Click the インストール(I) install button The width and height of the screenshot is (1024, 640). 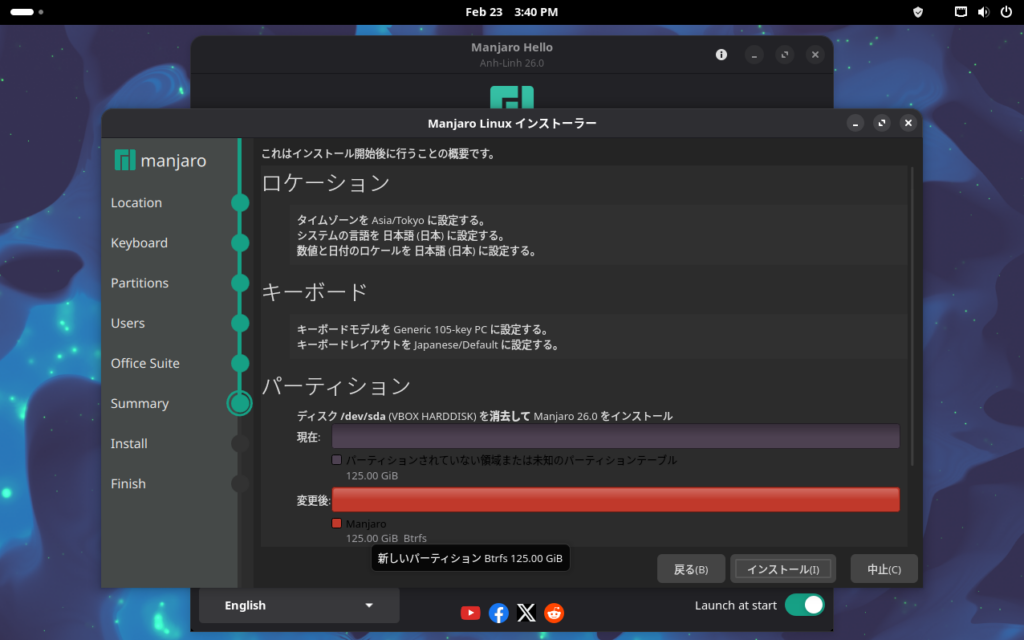[783, 569]
